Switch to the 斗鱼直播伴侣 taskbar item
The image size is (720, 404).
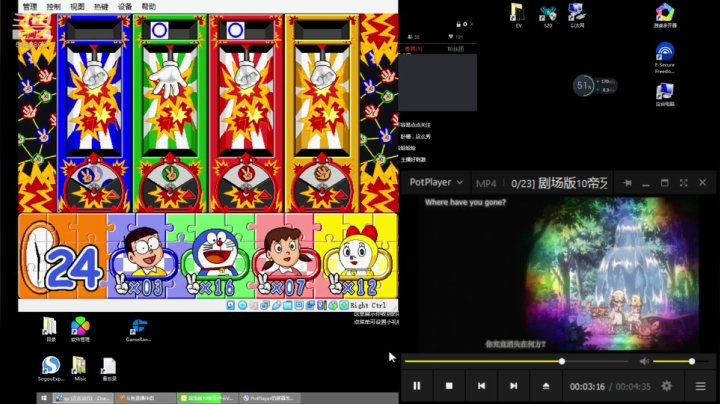tap(145, 398)
